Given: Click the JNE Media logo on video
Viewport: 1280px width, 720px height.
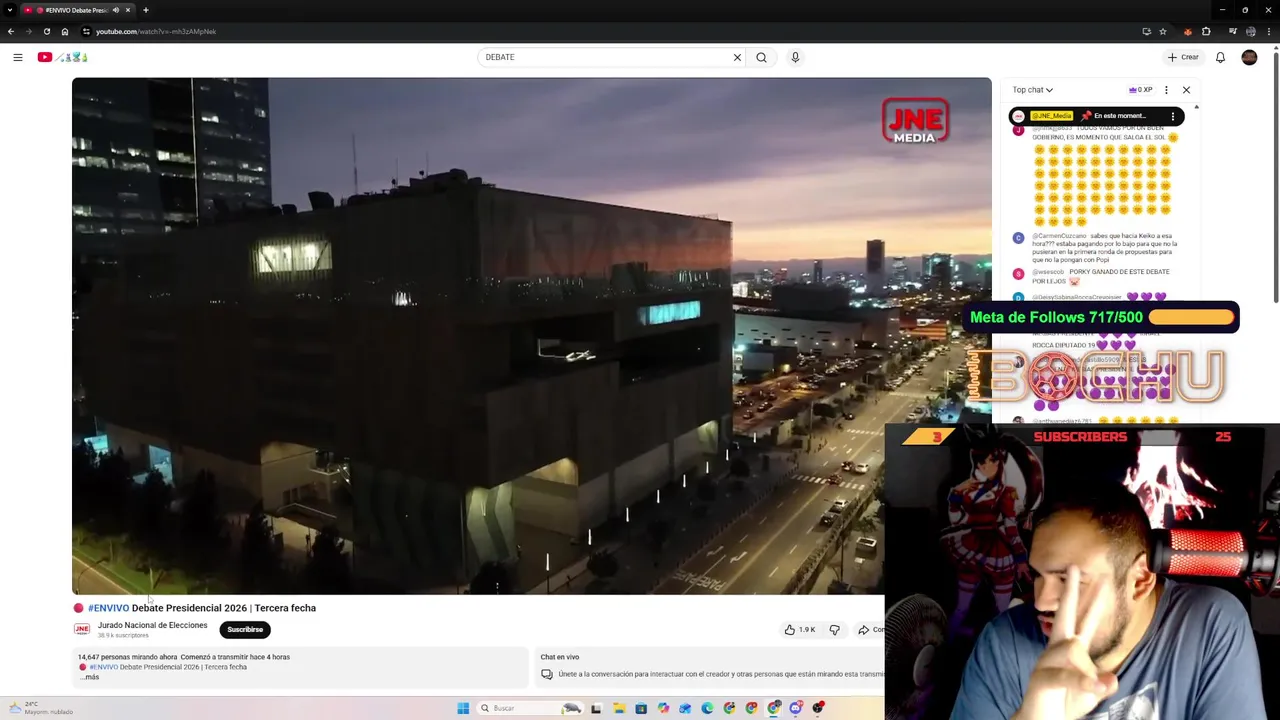Looking at the screenshot, I should (914, 121).
